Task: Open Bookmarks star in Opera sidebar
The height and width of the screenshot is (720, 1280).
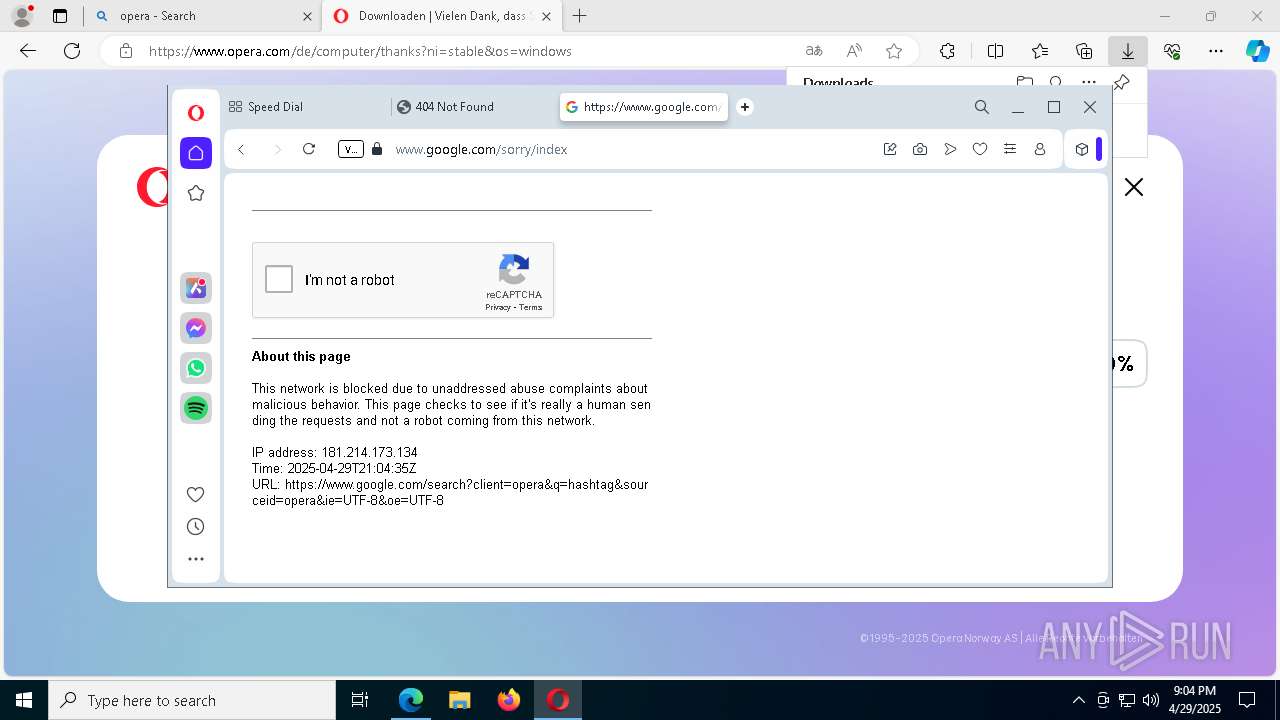Action: 196,193
